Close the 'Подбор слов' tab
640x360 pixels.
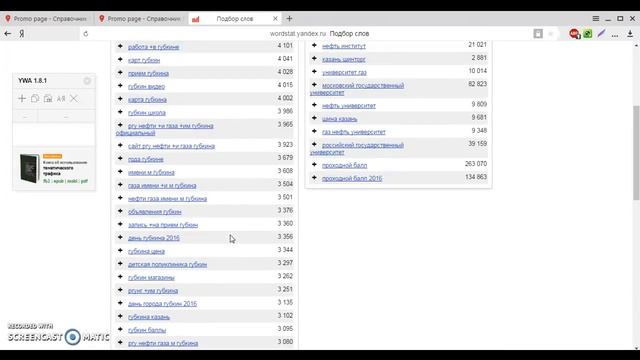click(x=276, y=19)
